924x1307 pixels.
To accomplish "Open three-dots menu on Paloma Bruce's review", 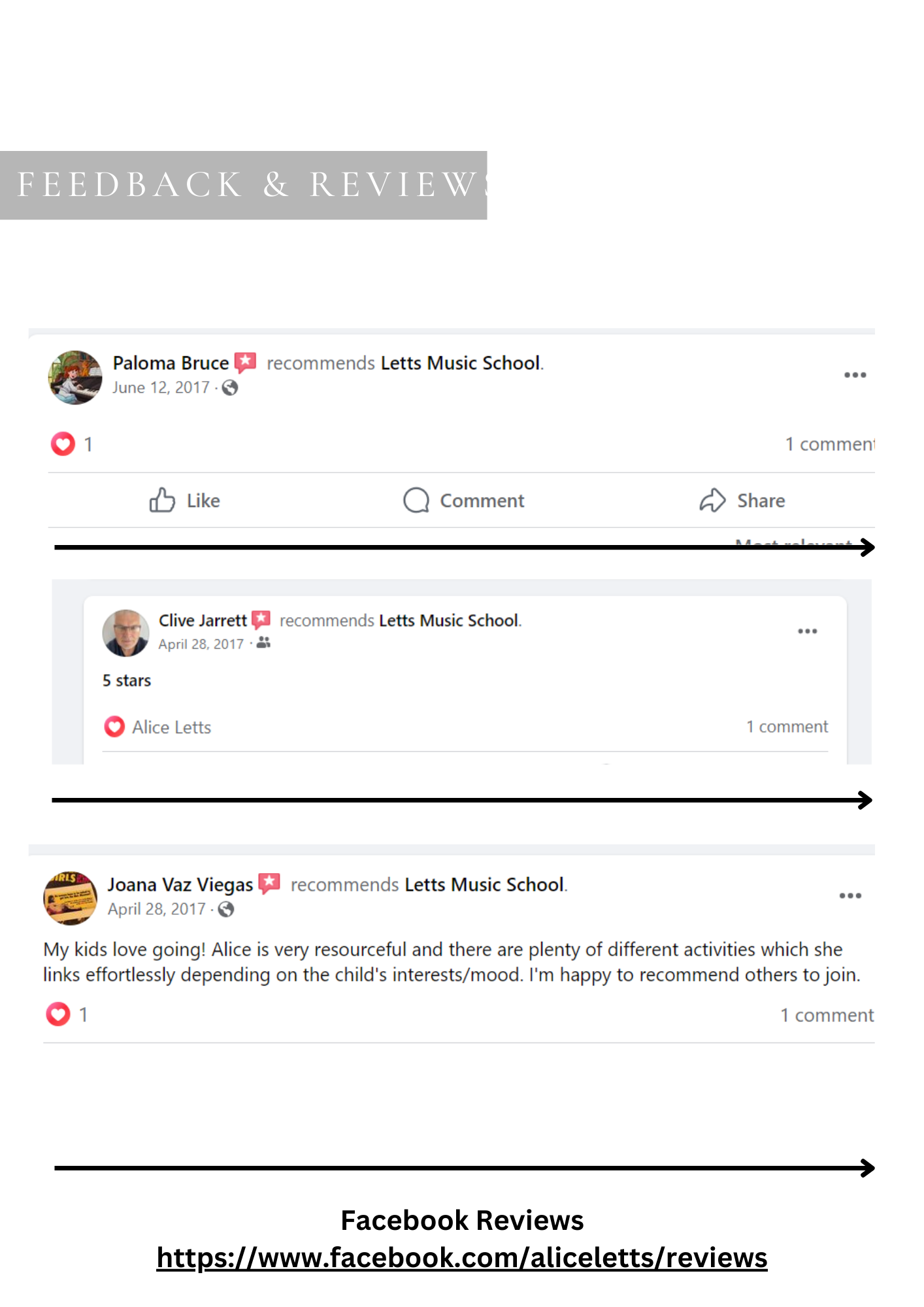I will point(855,375).
